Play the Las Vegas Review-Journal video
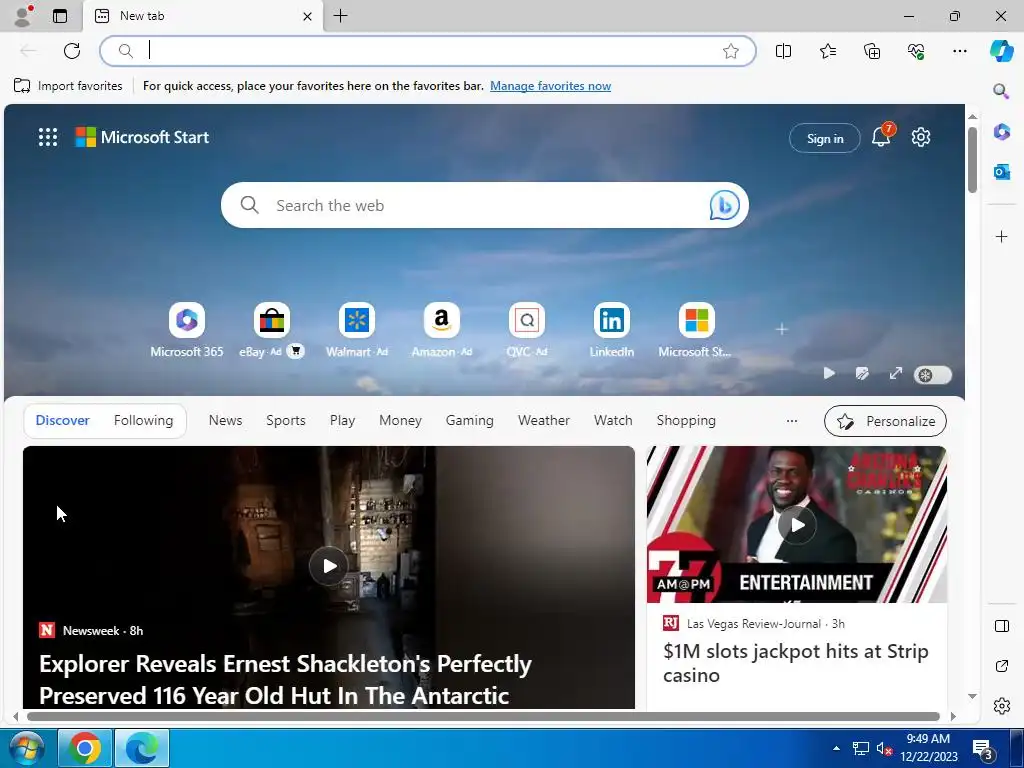Viewport: 1024px width, 768px height. pos(797,525)
